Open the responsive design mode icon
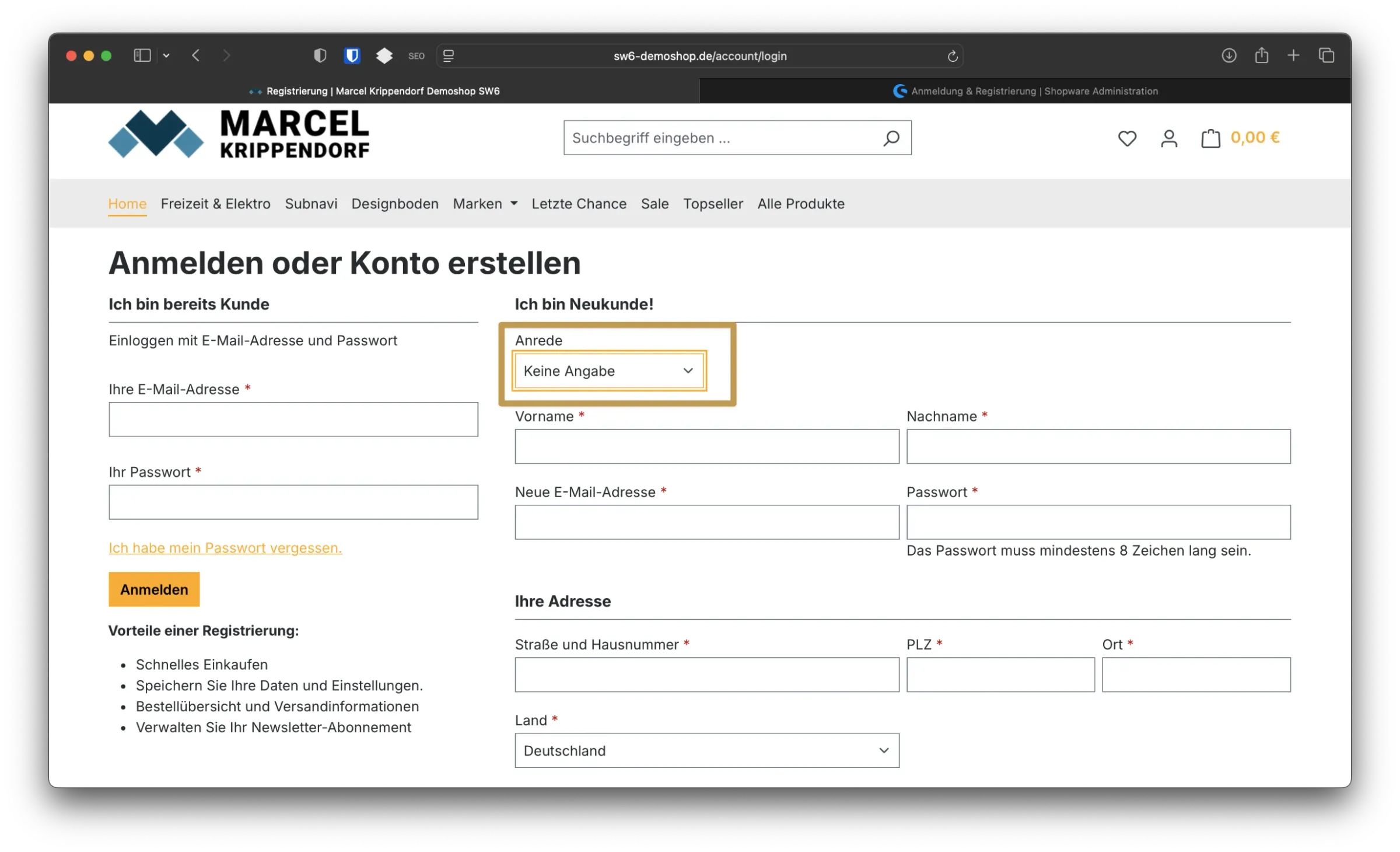The width and height of the screenshot is (1400, 852). point(448,55)
